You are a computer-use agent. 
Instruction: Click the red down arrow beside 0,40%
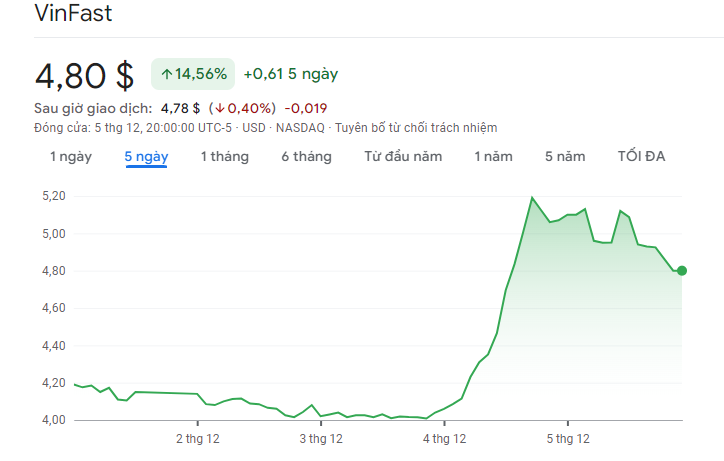point(220,109)
